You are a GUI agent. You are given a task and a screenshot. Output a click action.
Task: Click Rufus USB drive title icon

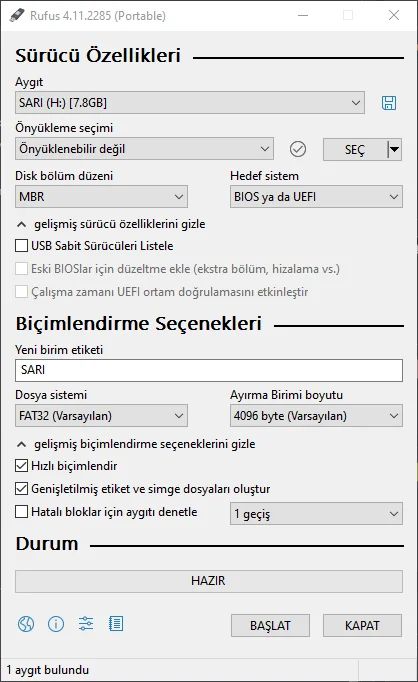[17, 16]
